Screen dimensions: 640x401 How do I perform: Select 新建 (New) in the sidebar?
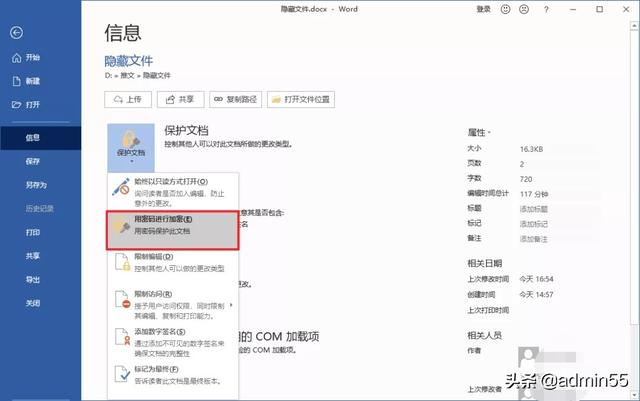click(27, 81)
